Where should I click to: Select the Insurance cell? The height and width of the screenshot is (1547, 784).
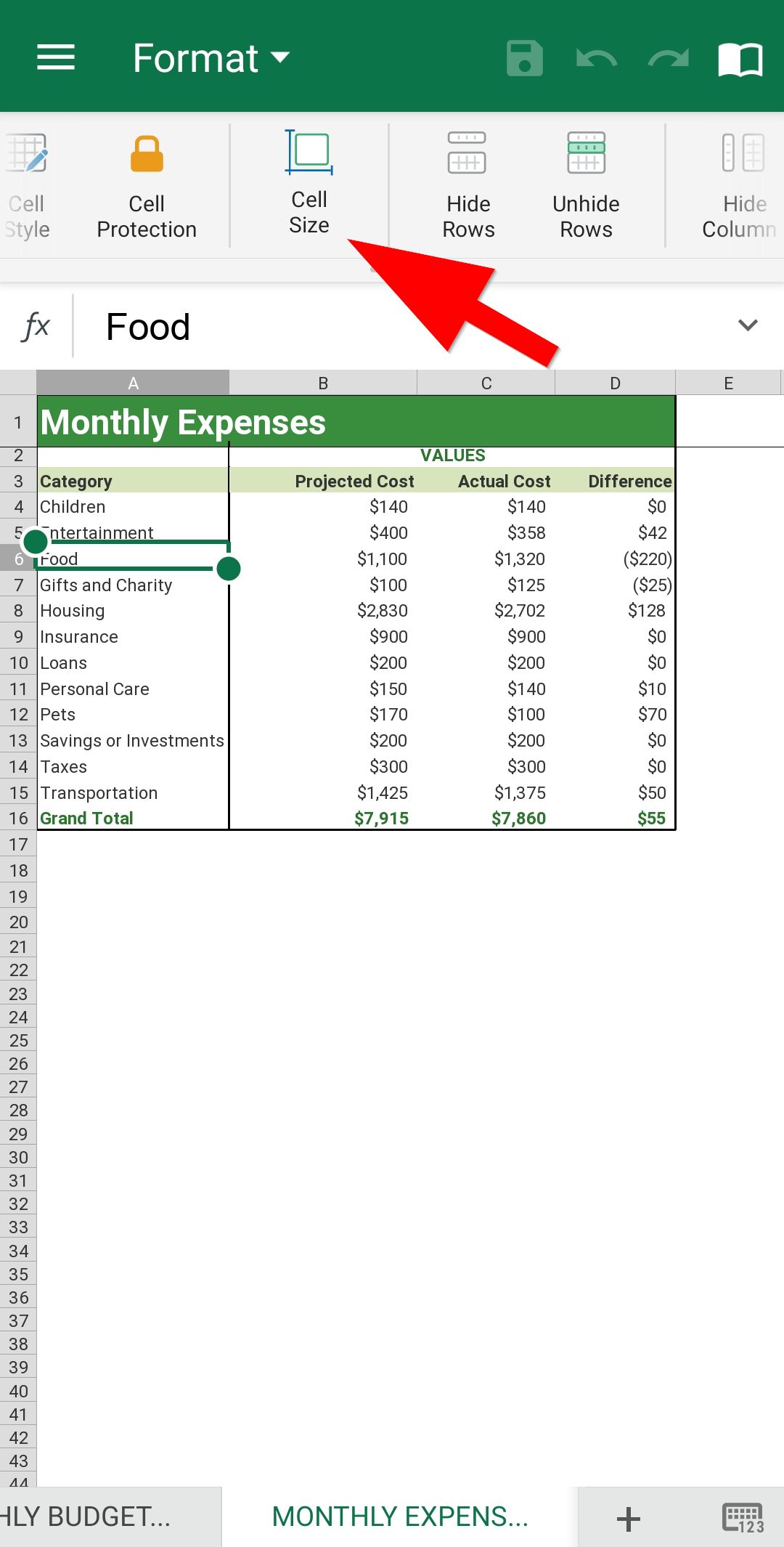click(133, 637)
